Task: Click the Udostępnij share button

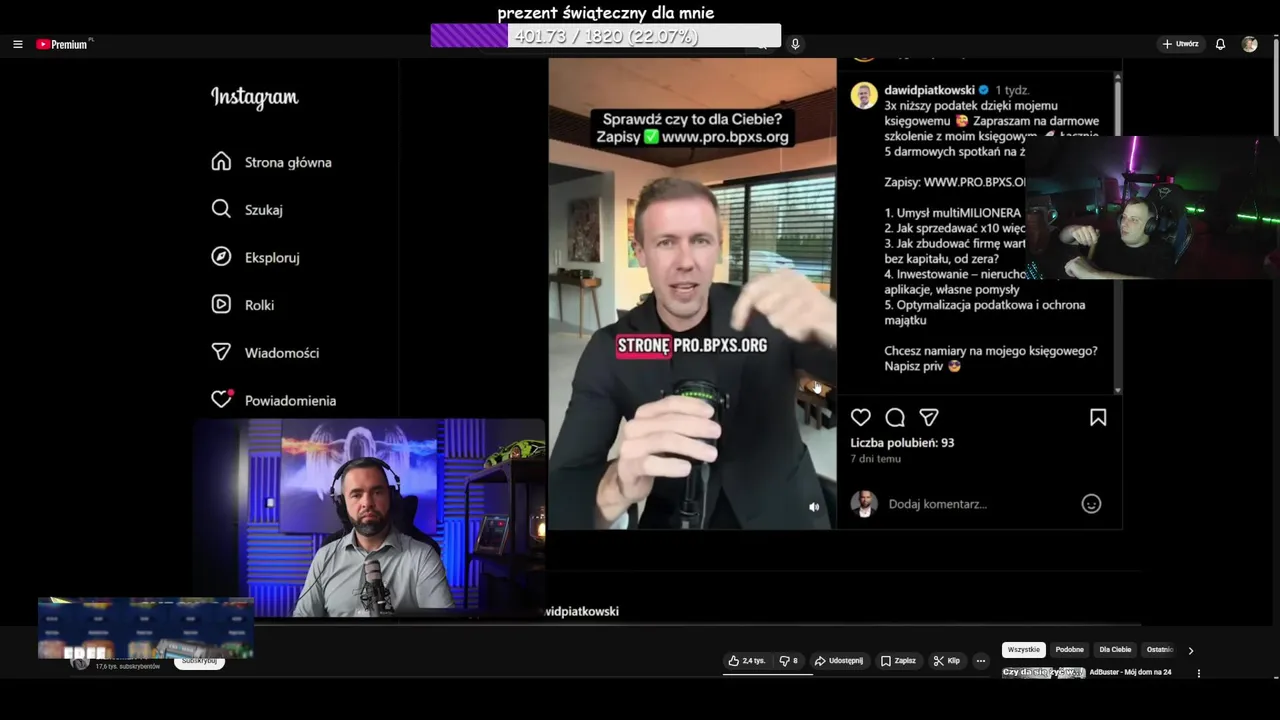Action: 839,661
